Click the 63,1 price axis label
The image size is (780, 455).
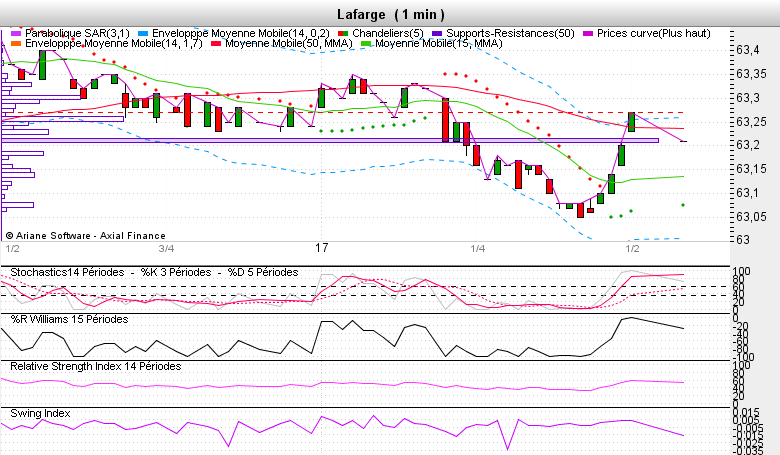point(748,192)
